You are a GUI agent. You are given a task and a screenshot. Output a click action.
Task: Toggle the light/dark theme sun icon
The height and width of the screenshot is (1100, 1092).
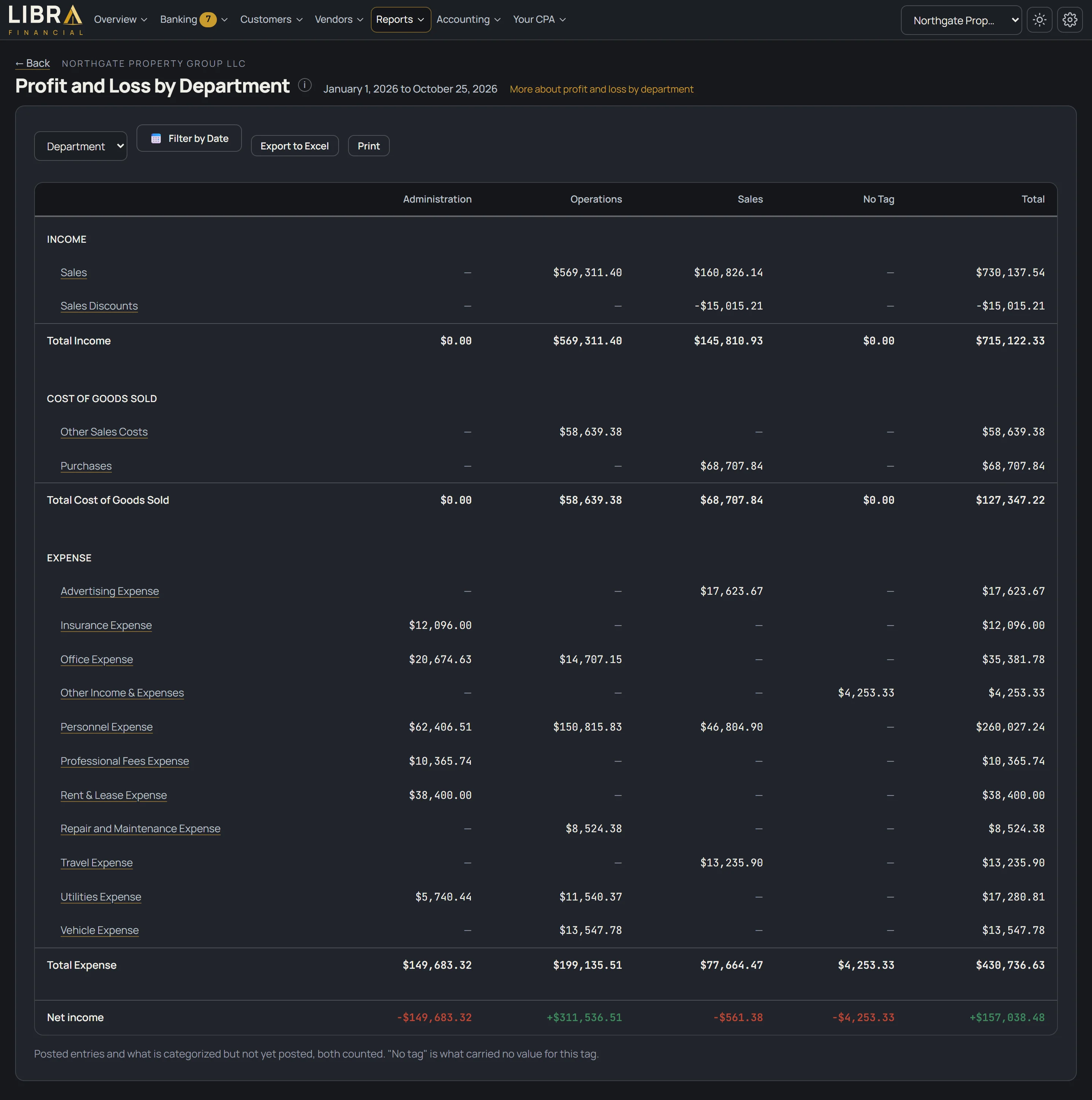(x=1039, y=20)
